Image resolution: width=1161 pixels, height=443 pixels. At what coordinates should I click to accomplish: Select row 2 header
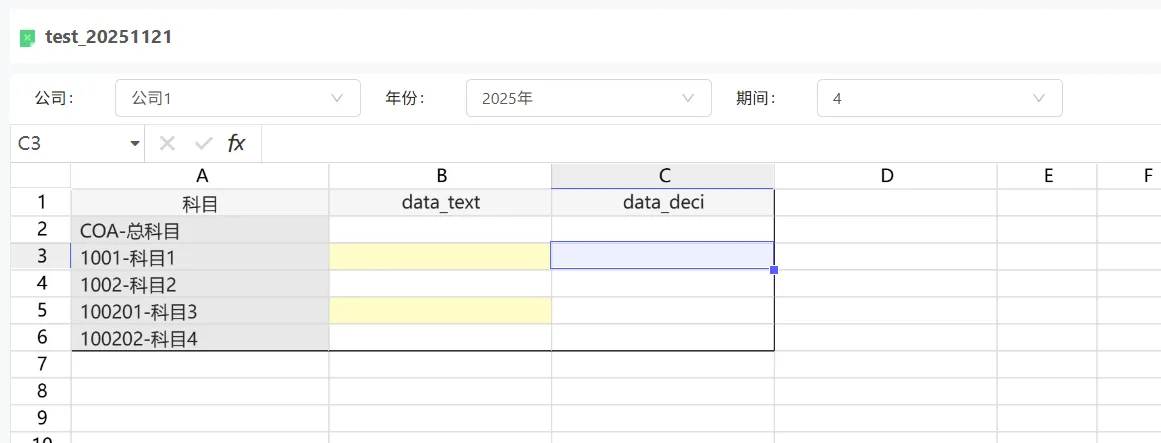(x=41, y=230)
